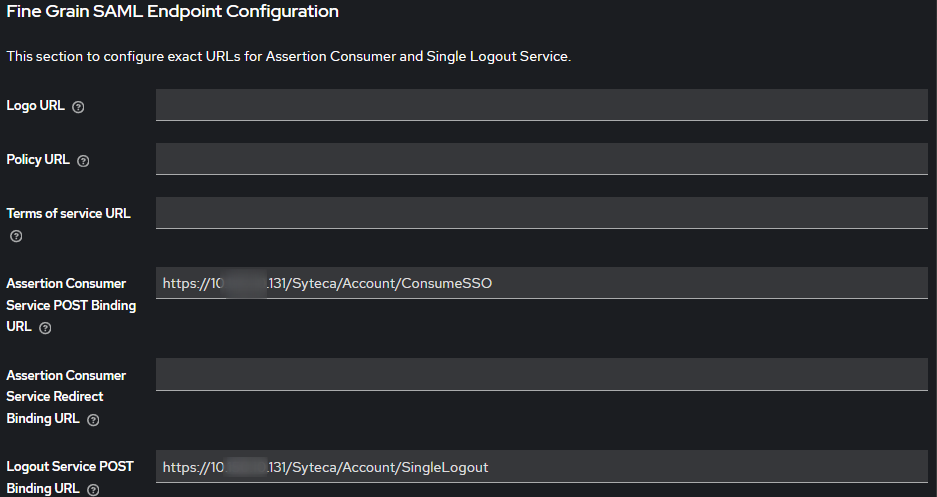Click the Terms of service URL help icon
937x497 pixels.
coord(16,237)
